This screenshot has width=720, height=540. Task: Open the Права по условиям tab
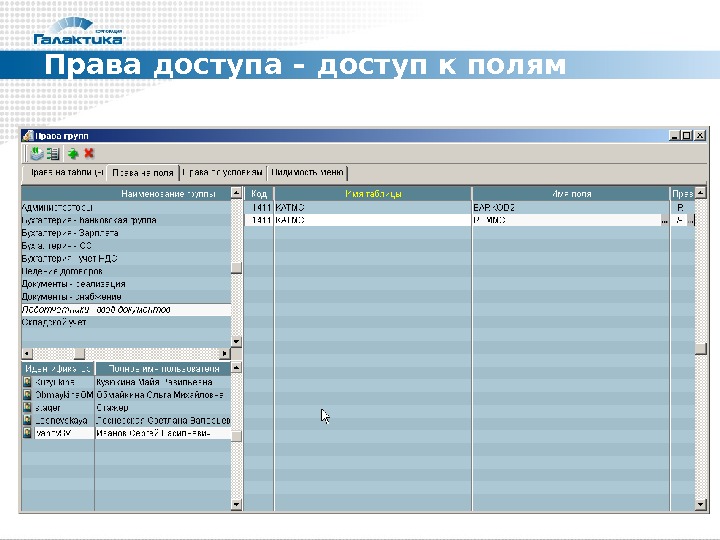223,173
